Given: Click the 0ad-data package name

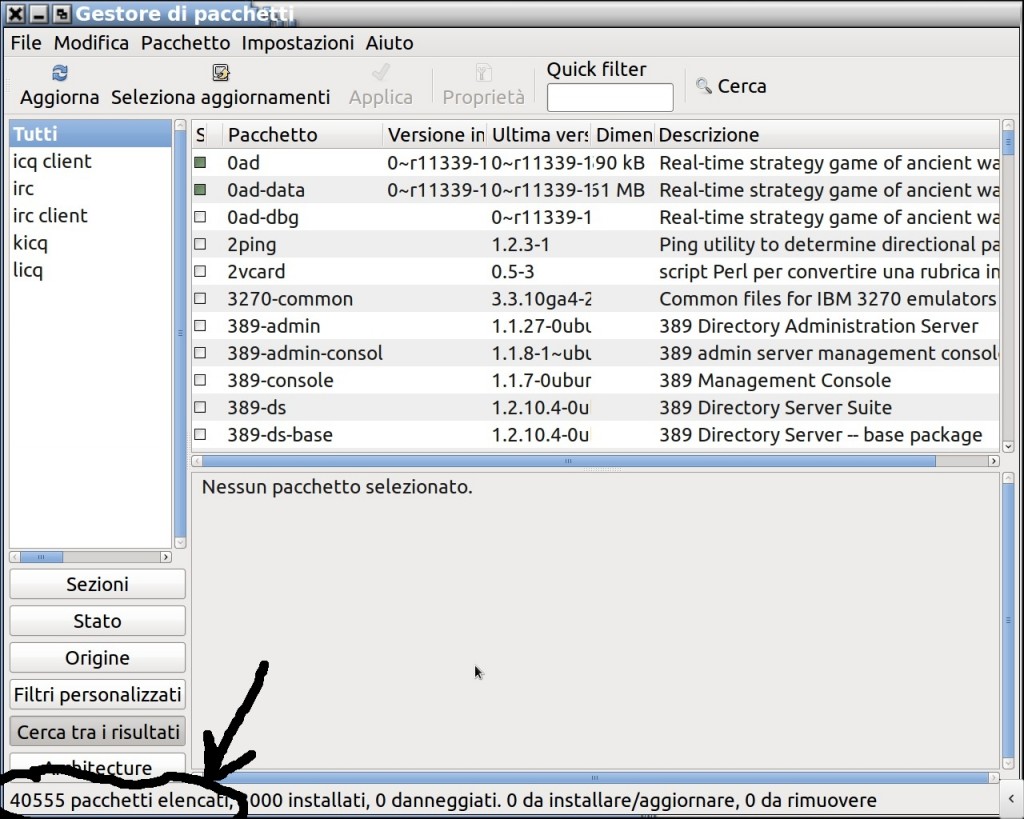Looking at the screenshot, I should coord(266,190).
